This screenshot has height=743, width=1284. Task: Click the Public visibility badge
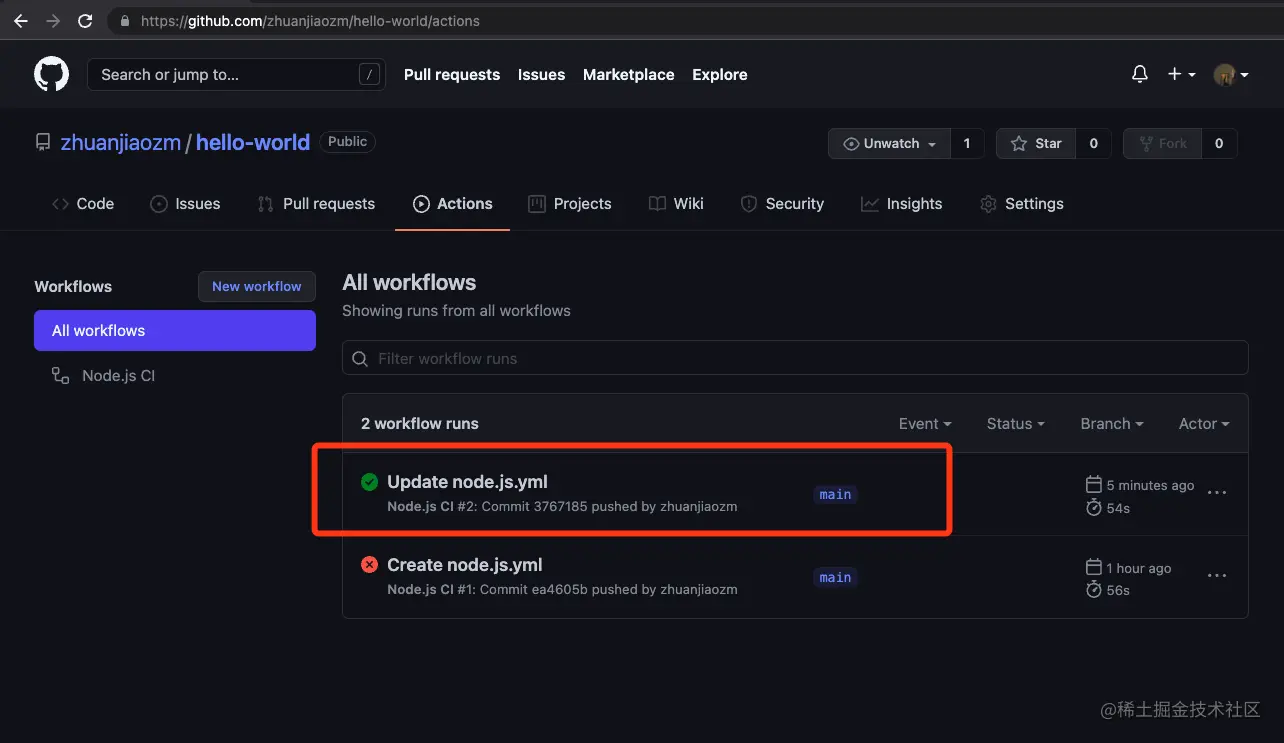pyautogui.click(x=347, y=142)
